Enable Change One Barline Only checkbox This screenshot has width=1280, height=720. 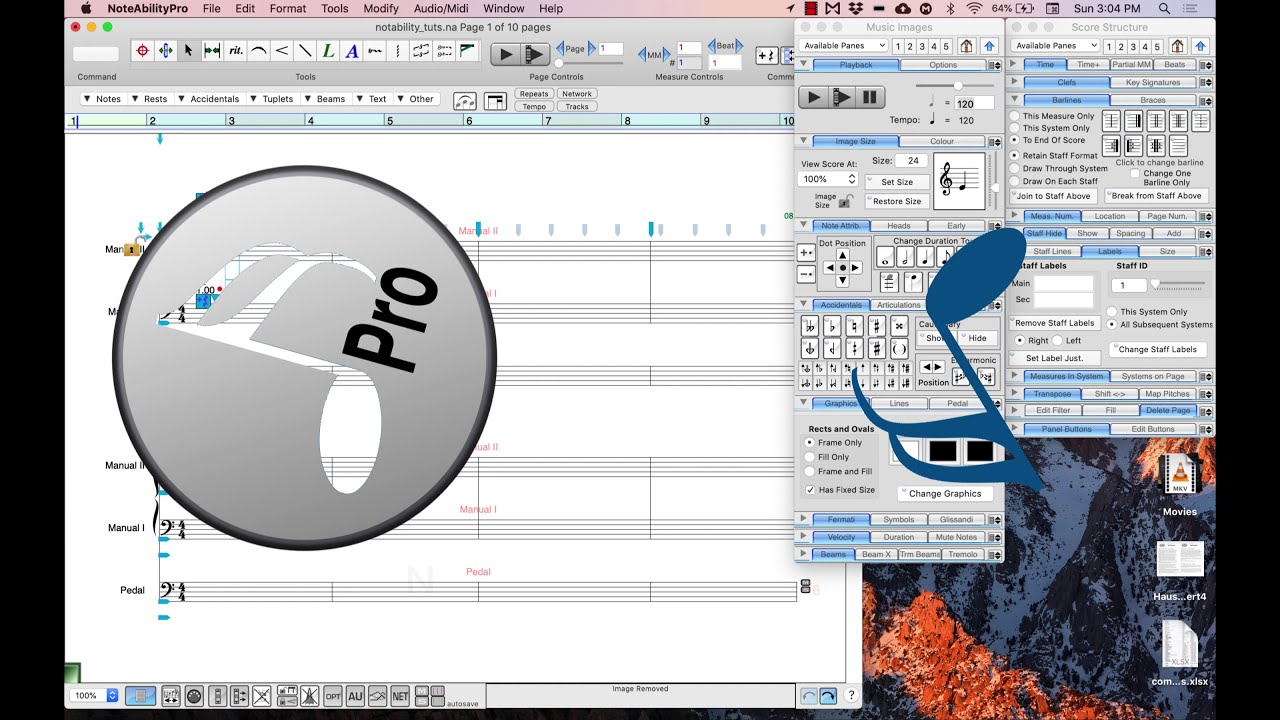click(1134, 173)
